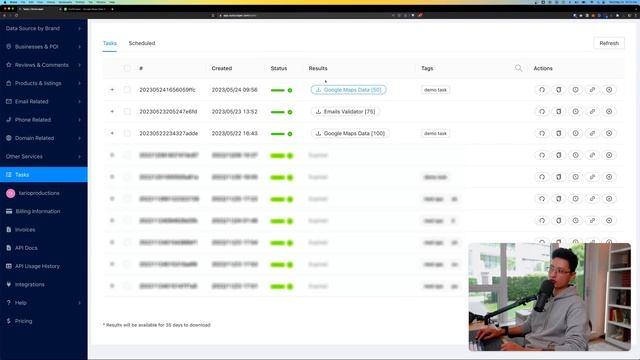
Task: Rerun the Google Maps Data [100] task
Action: point(542,133)
